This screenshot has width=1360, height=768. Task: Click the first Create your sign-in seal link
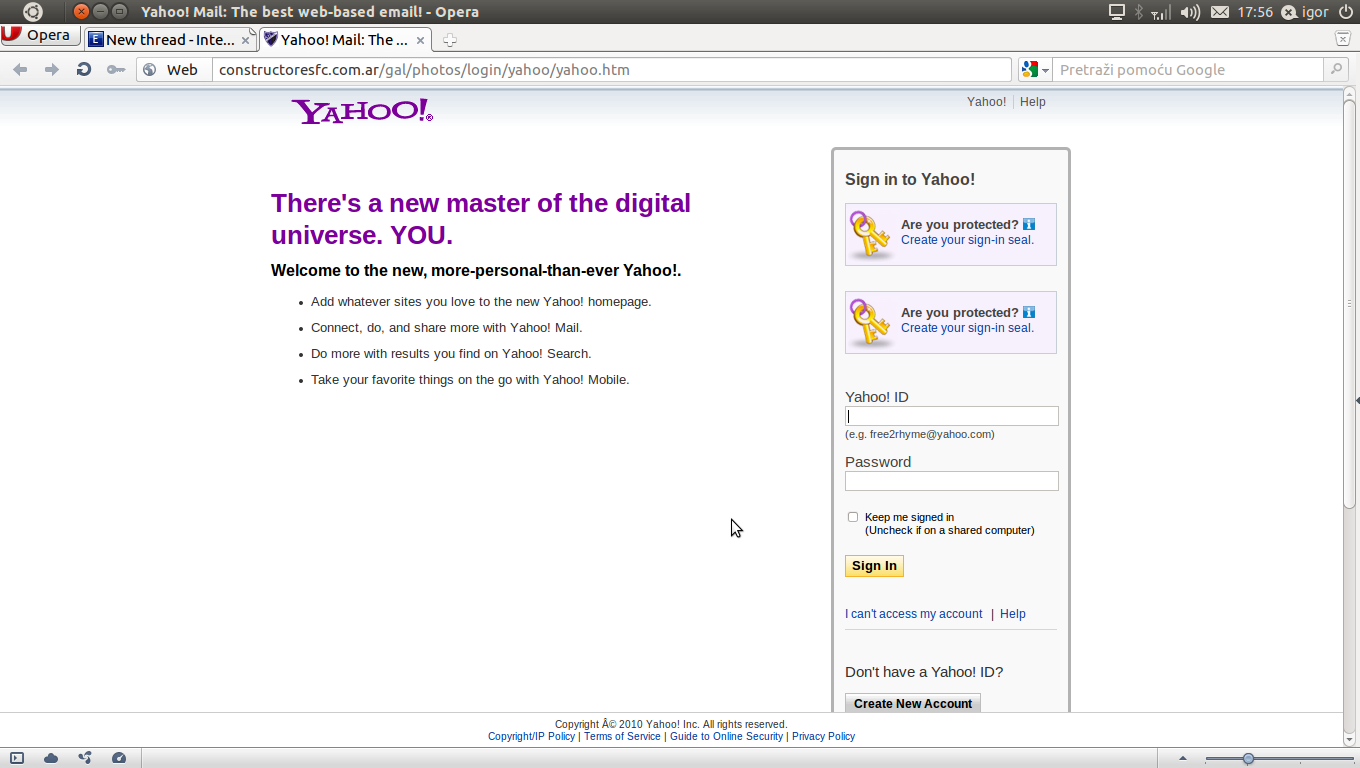[967, 240]
